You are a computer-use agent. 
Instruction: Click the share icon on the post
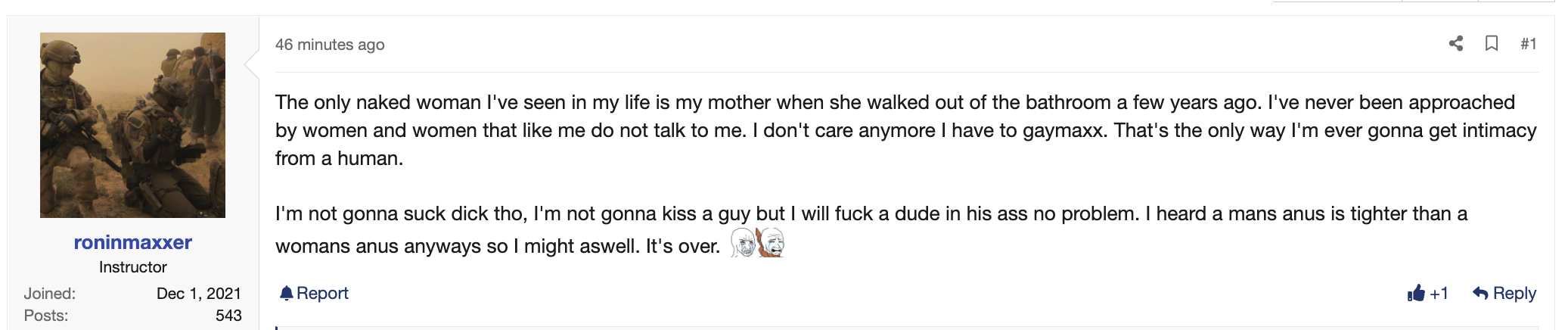1456,43
